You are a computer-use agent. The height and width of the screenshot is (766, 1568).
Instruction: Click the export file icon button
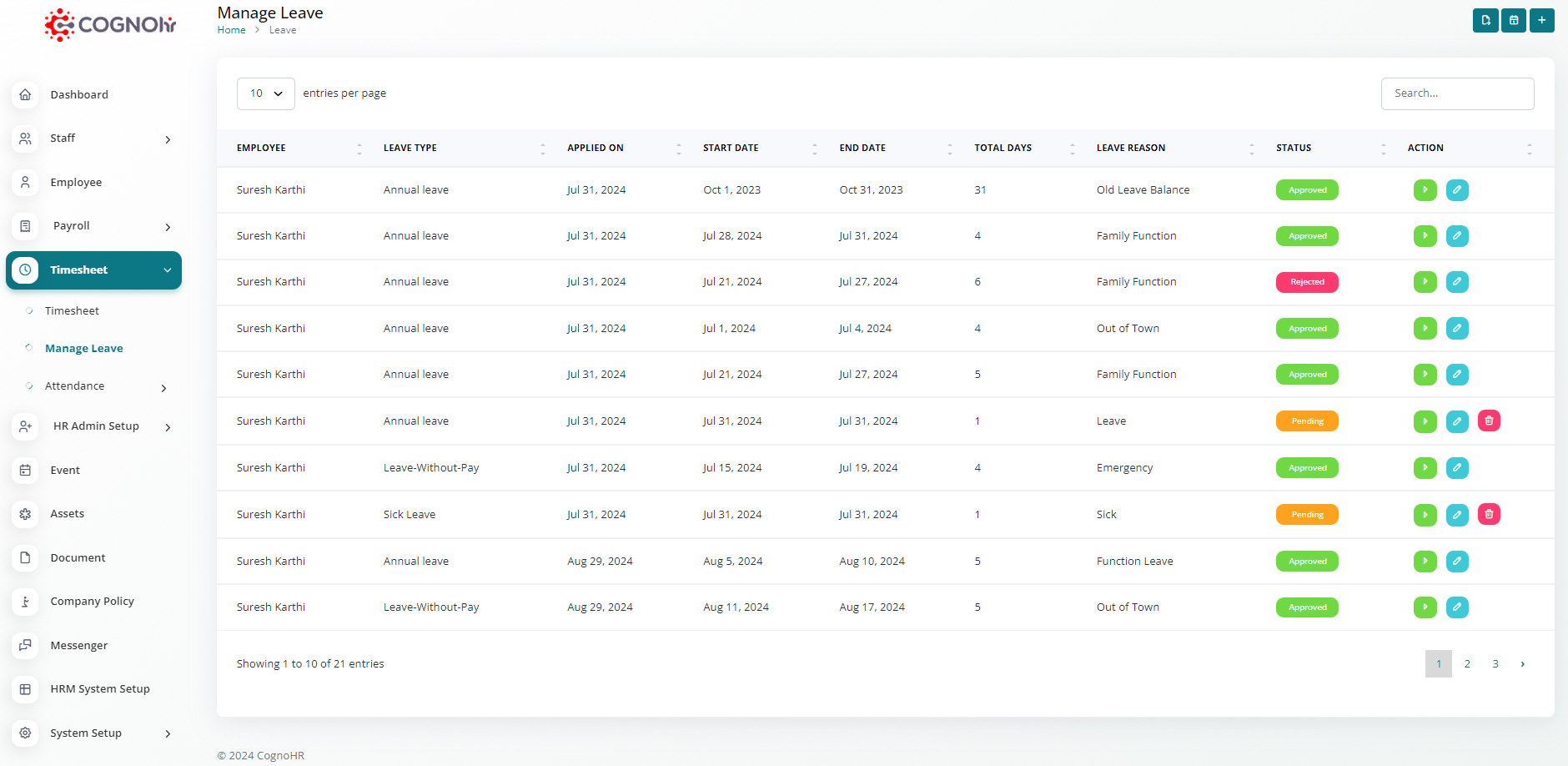coord(1485,20)
